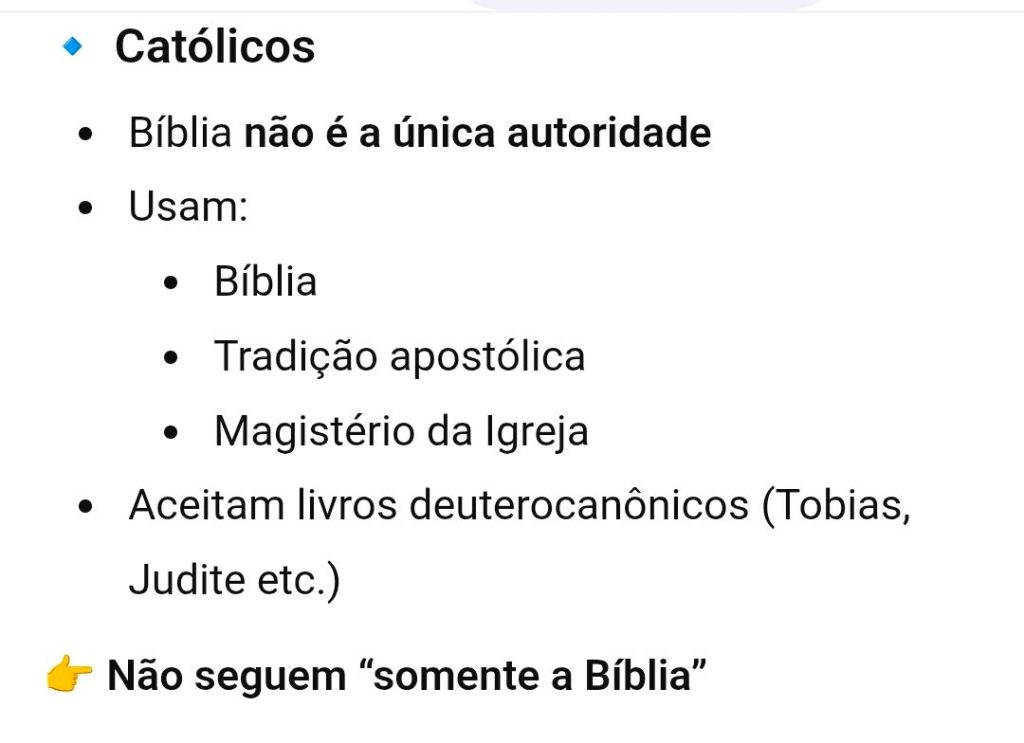Click the word "Aceitam"
This screenshot has width=1024, height=743.
tap(192, 506)
